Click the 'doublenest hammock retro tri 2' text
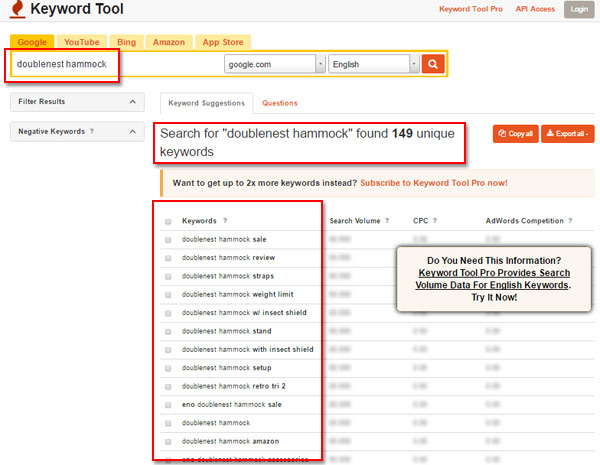Screen dimensions: 600x465 (233, 386)
